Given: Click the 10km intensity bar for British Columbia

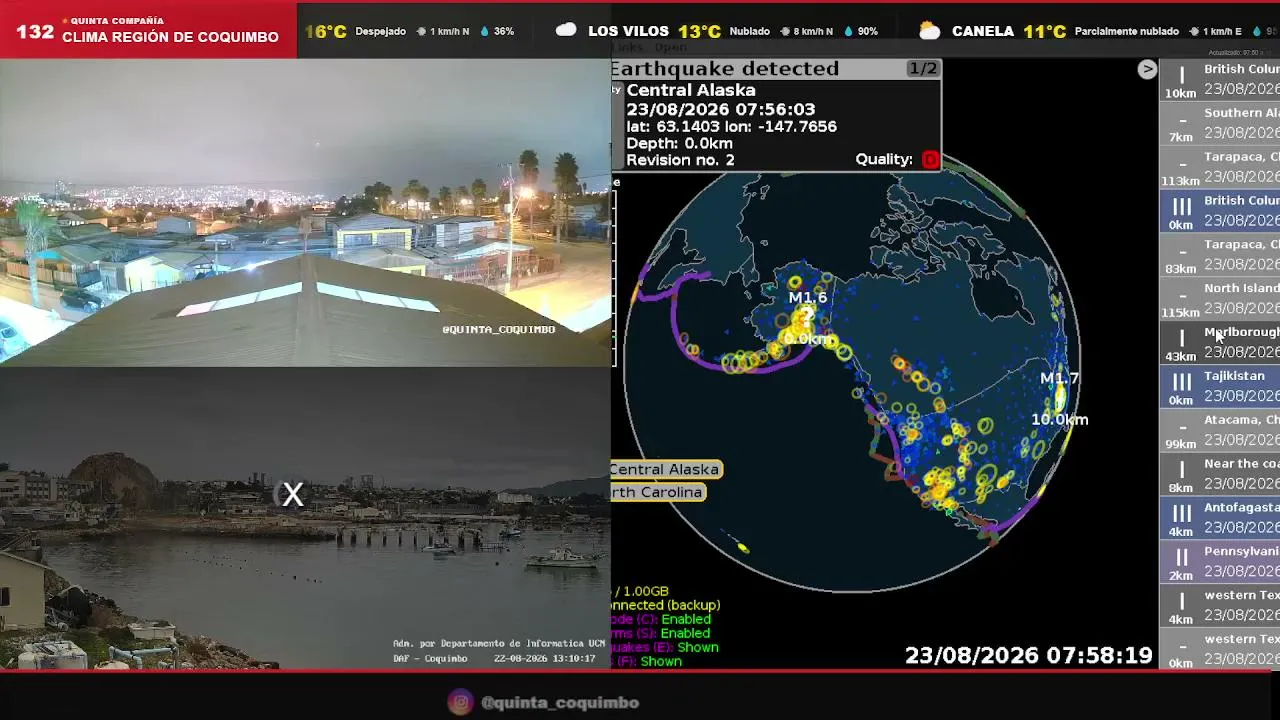Looking at the screenshot, I should [1181, 75].
